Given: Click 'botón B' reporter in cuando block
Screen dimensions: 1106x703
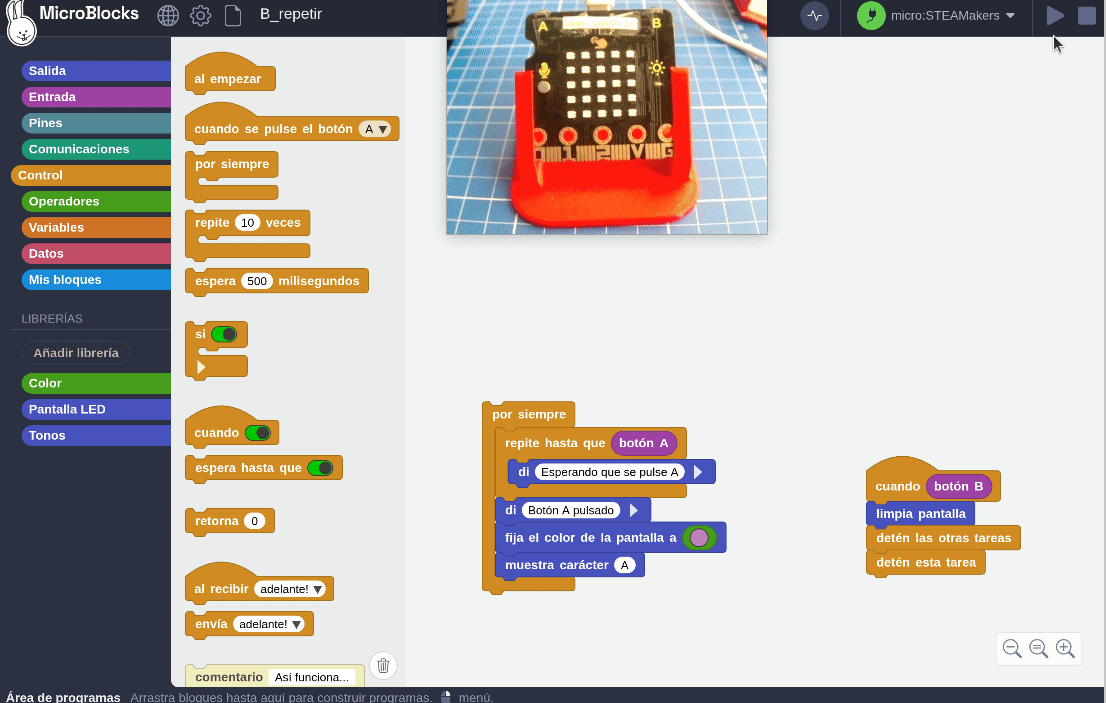Looking at the screenshot, I should 959,486.
